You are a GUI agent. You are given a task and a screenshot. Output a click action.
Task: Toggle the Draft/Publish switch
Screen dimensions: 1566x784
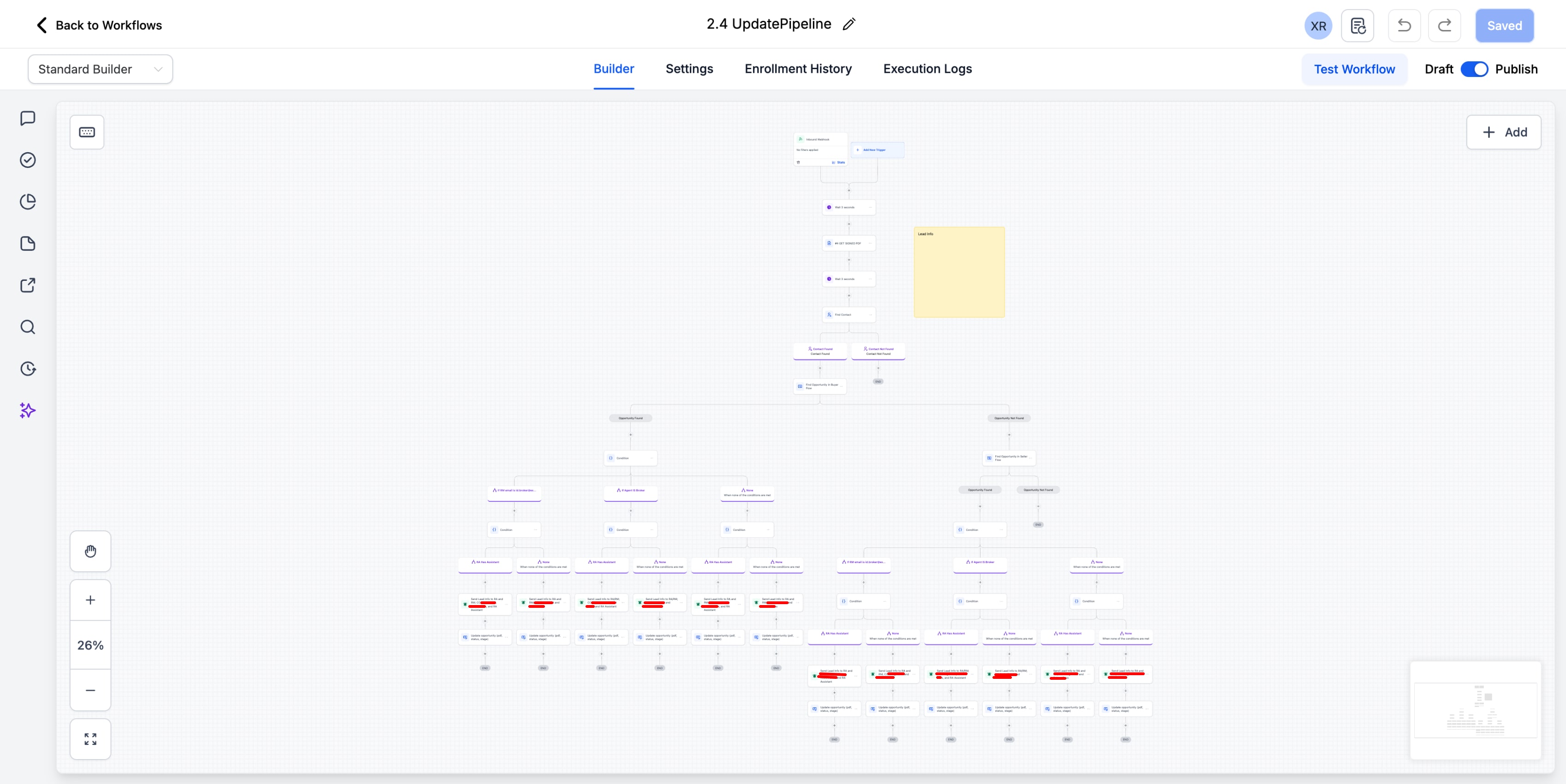pos(1474,69)
